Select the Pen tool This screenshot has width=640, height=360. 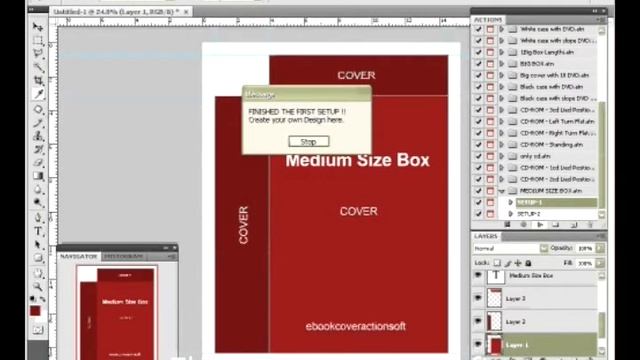pyautogui.click(x=38, y=218)
